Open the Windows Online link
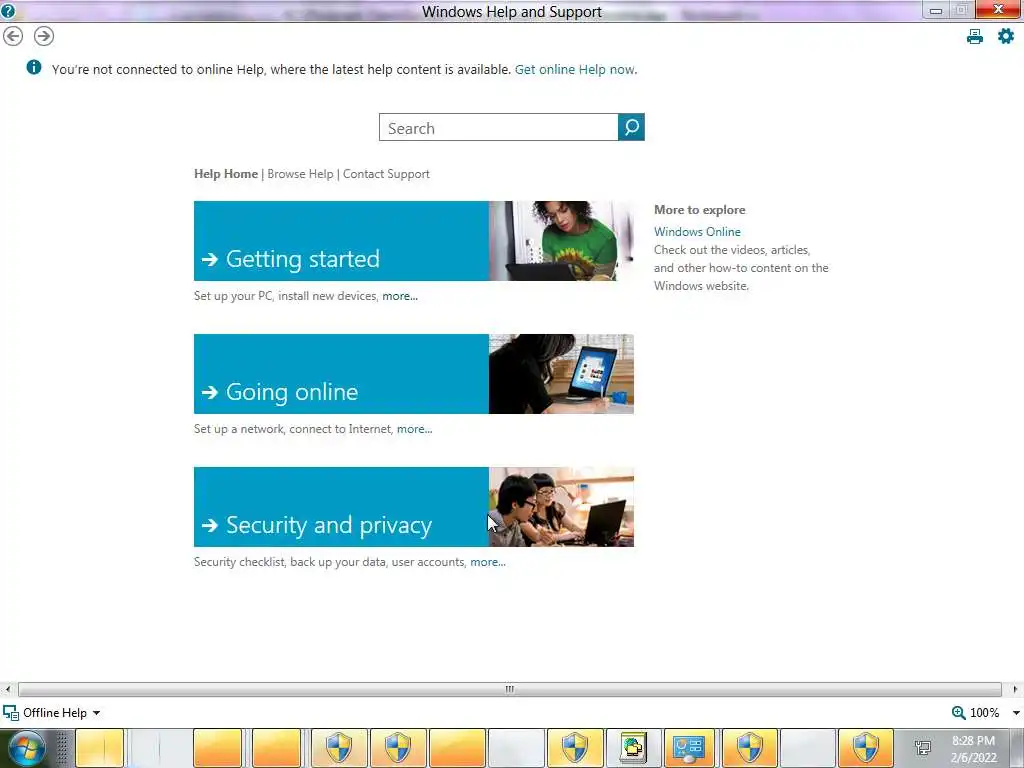 point(697,232)
